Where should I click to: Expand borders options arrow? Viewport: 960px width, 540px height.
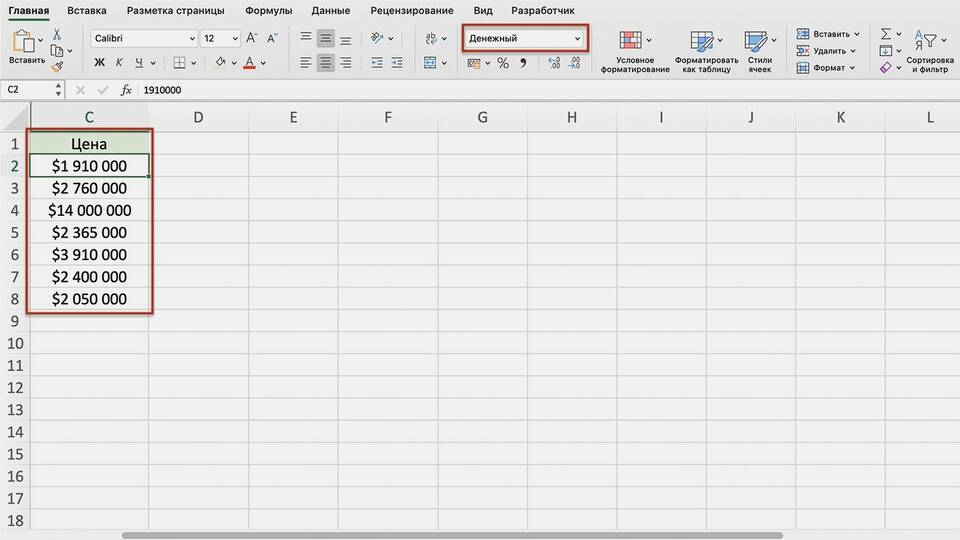(193, 62)
